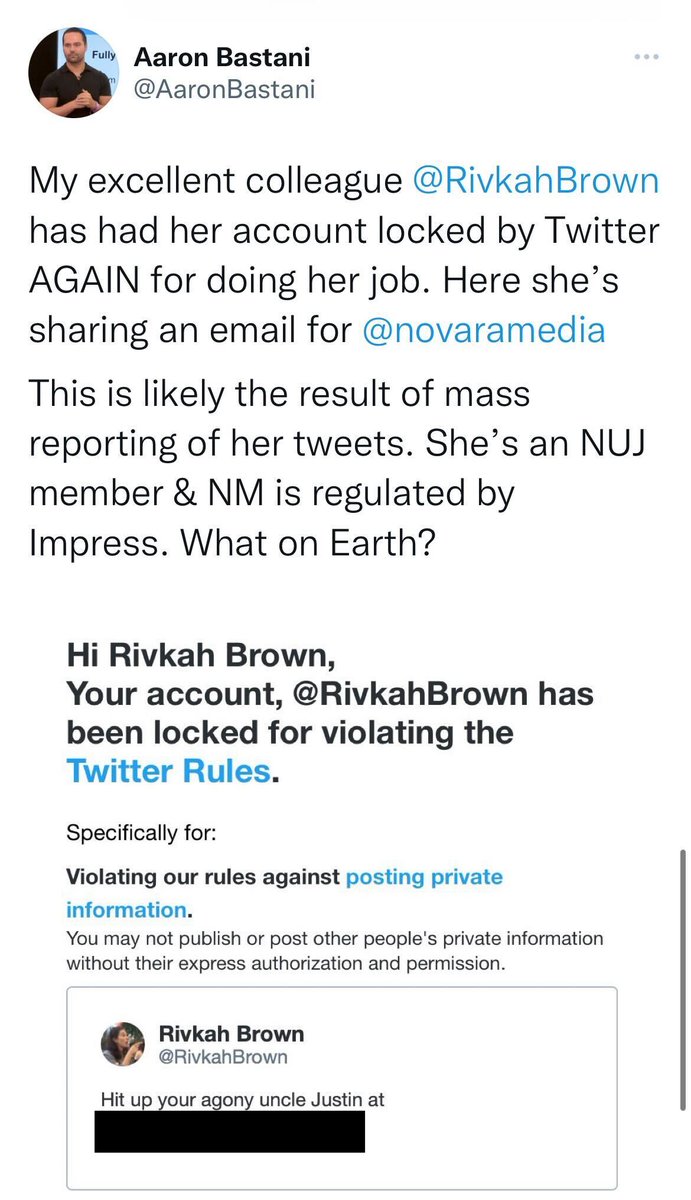Click the 'Hit up your agony uncle Justin' text
Screen dimensions: 691x1200
(243, 1099)
